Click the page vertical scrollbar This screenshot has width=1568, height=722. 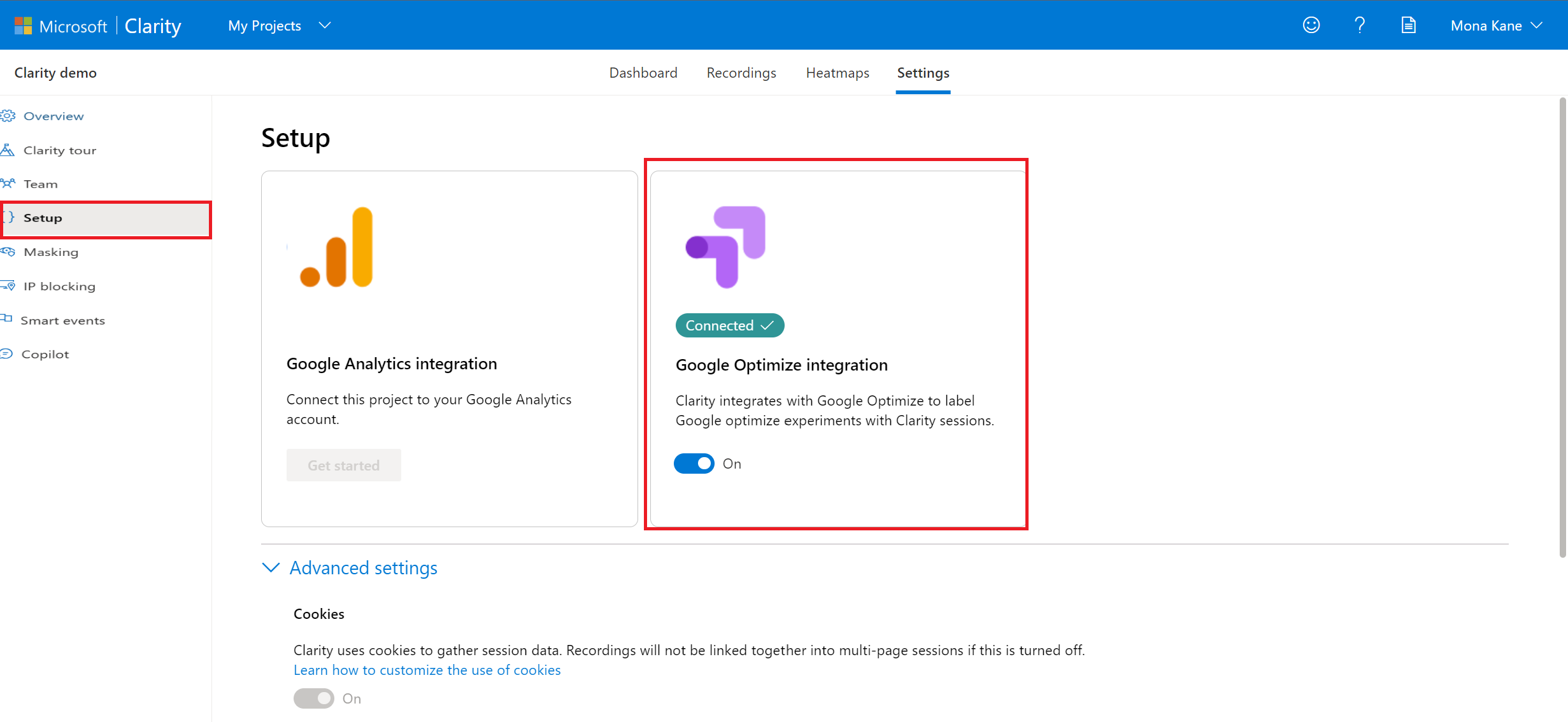pos(1562,328)
